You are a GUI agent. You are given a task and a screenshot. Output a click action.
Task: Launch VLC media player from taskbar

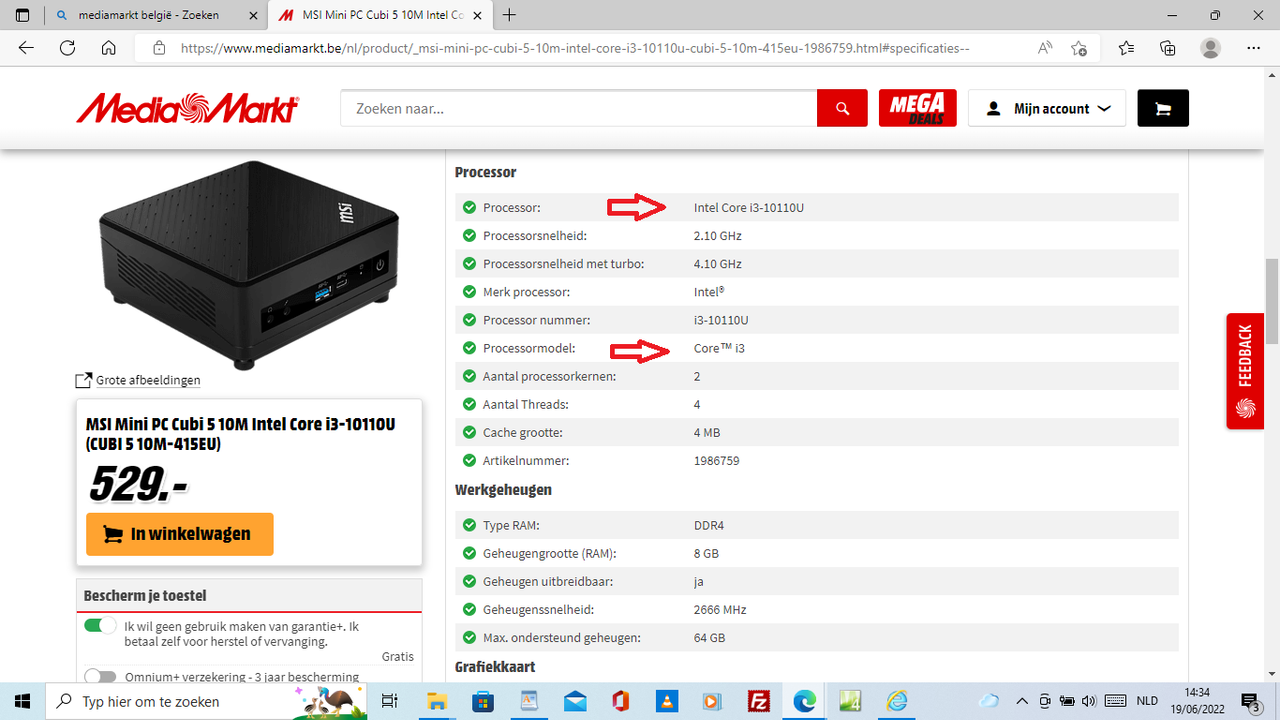666,701
